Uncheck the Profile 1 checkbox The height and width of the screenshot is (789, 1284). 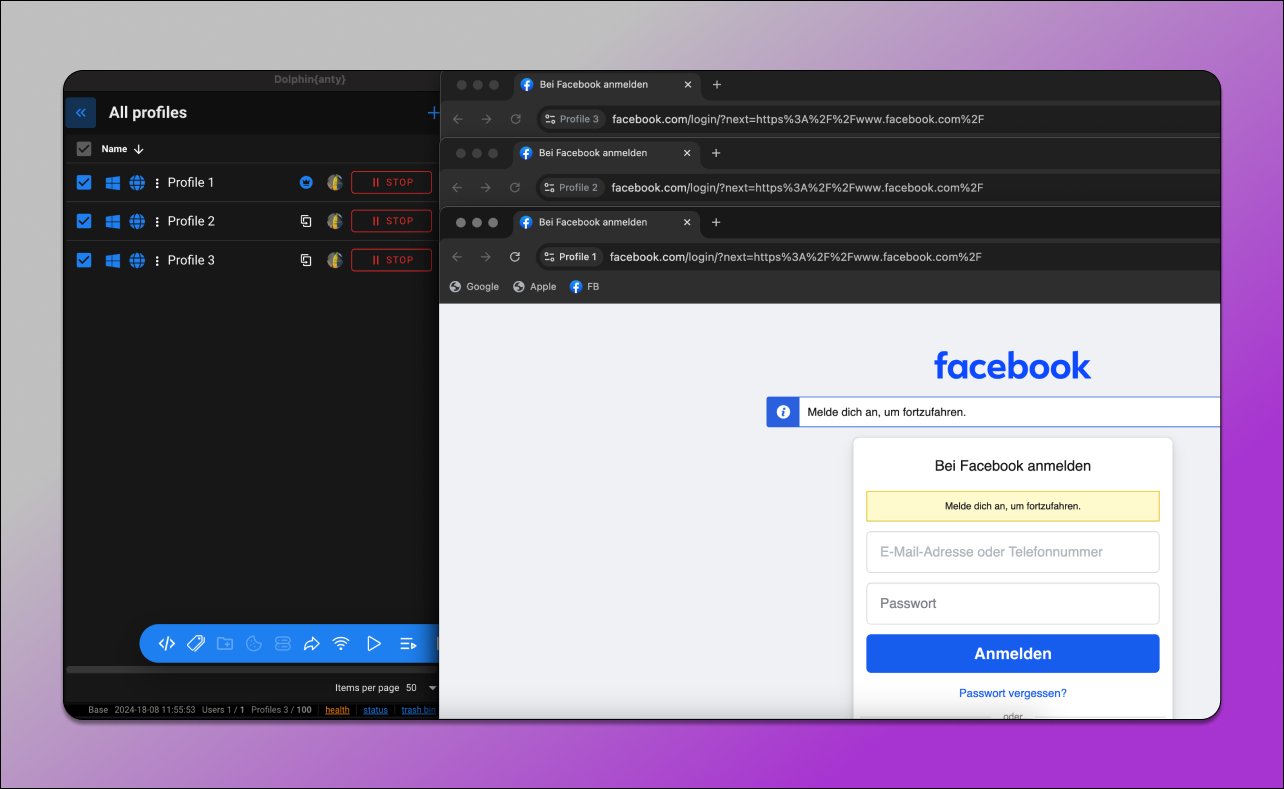(84, 183)
